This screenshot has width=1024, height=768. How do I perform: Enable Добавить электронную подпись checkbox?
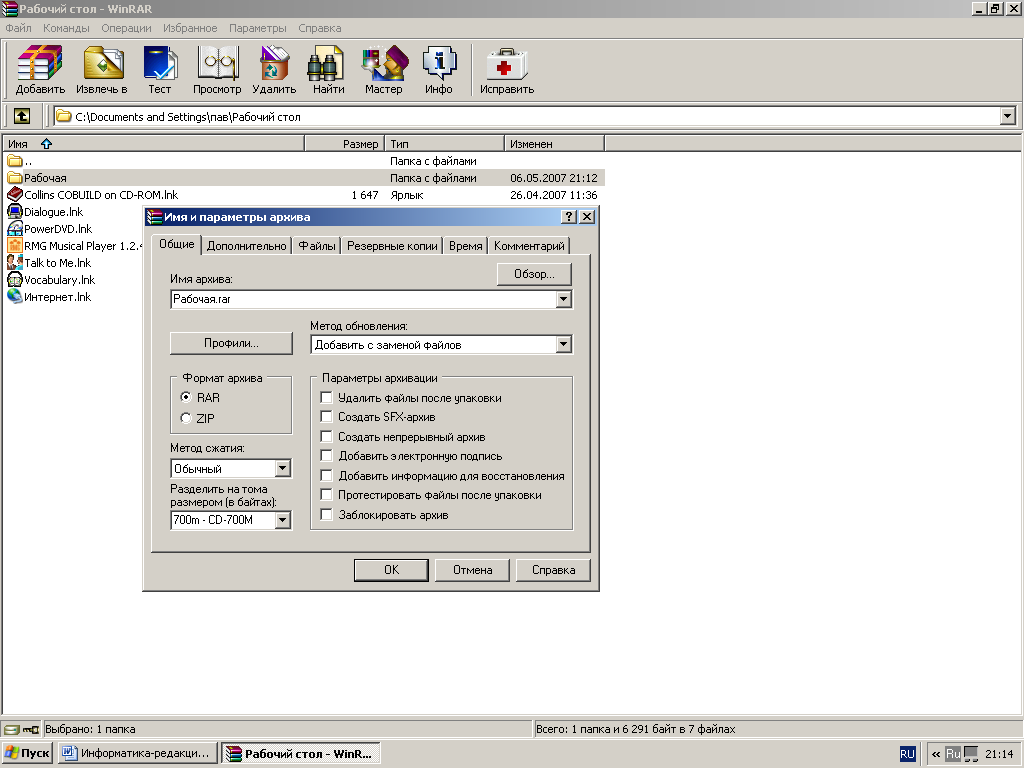coord(327,456)
